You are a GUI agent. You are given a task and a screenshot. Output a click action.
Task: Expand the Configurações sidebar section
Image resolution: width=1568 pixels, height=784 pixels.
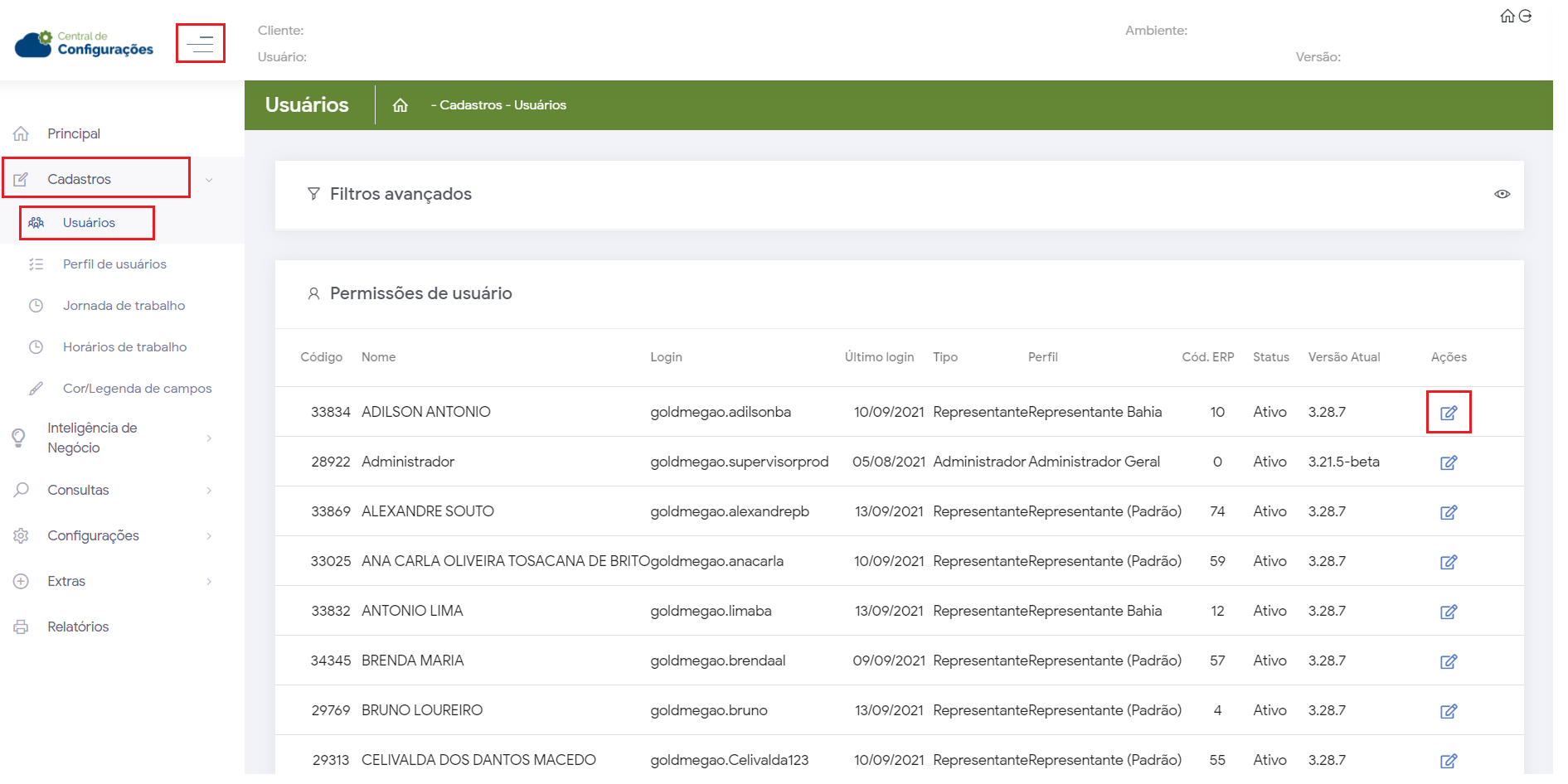point(209,536)
